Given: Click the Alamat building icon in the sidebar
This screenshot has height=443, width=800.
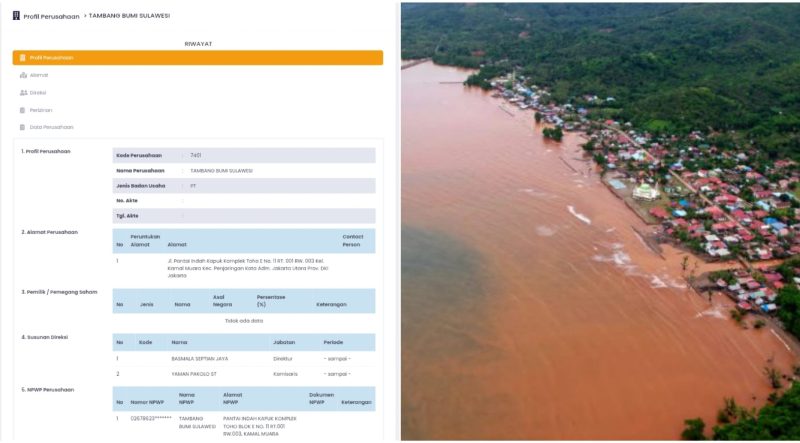Looking at the screenshot, I should click(23, 75).
